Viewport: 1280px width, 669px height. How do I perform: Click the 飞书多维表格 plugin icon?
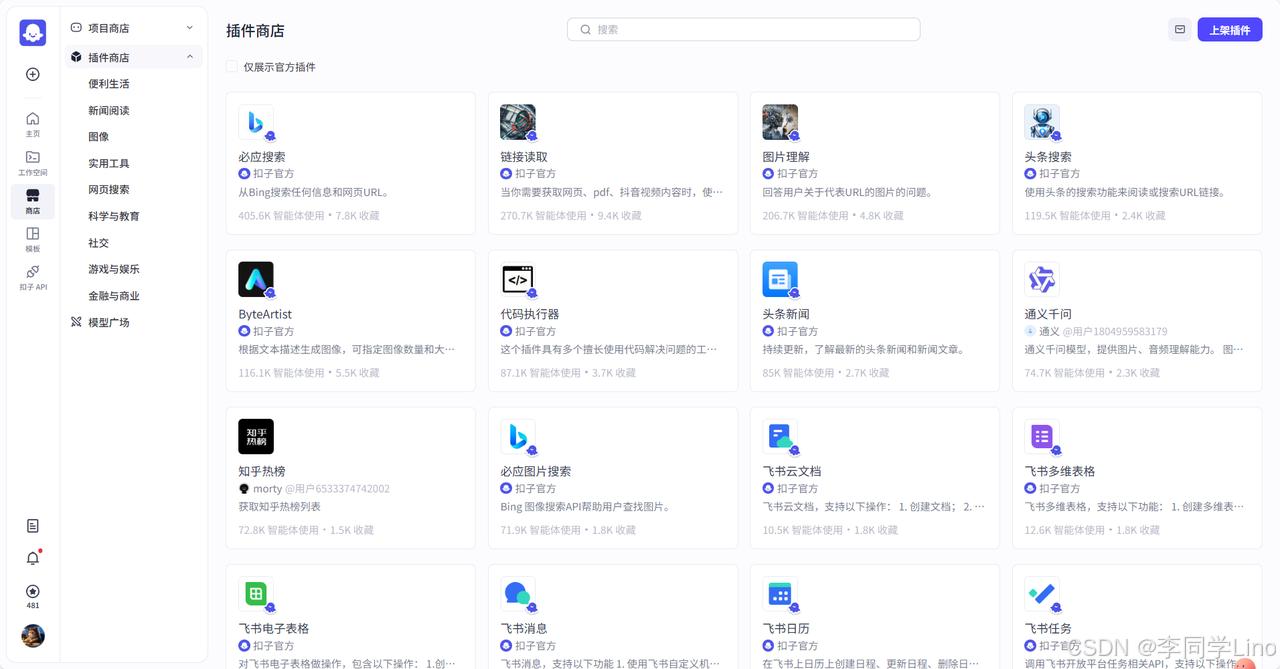(1042, 437)
